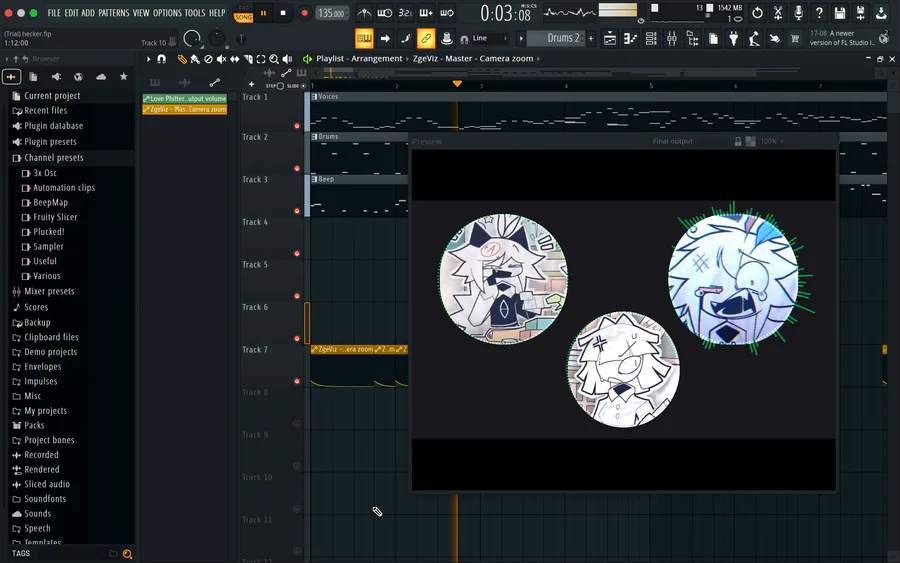The height and width of the screenshot is (563, 900).
Task: Adjust the main pitch knob
Action: tap(216, 38)
